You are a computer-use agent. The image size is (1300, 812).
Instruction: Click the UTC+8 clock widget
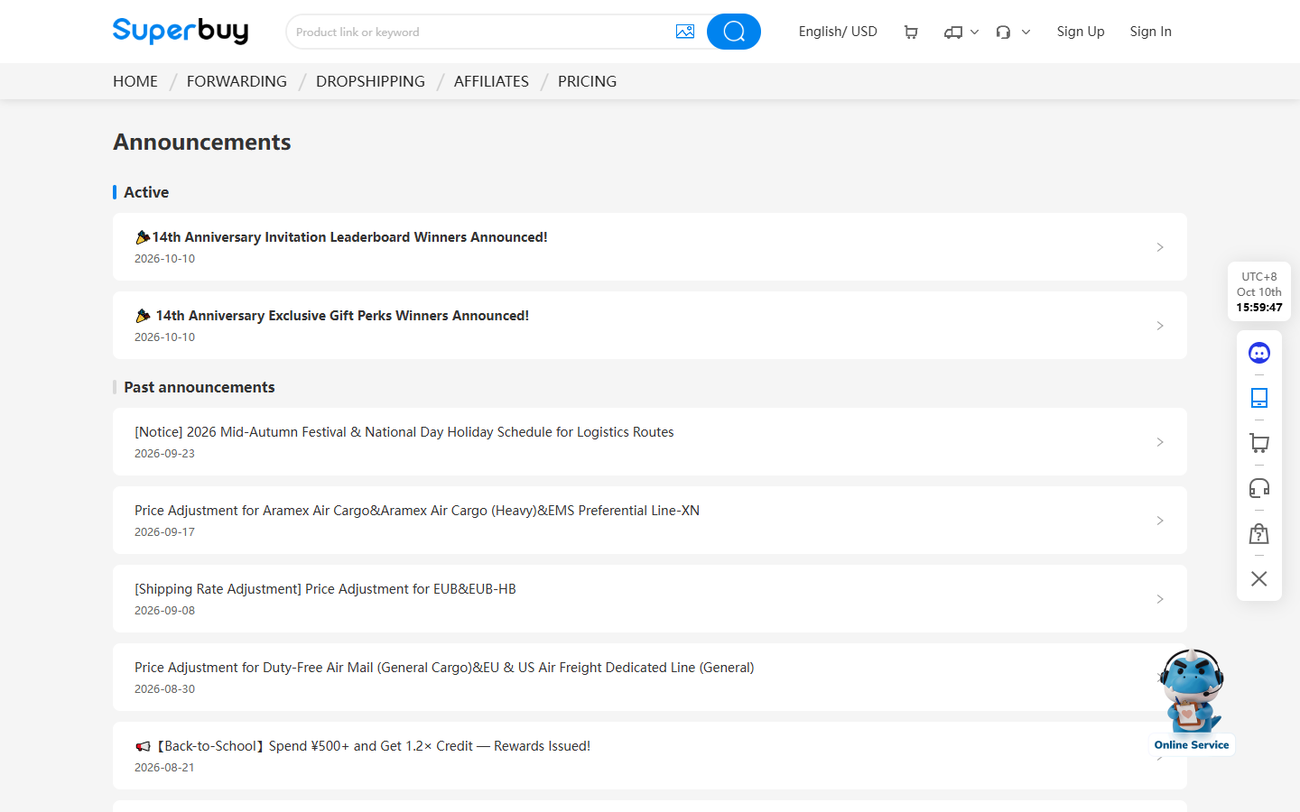1259,292
